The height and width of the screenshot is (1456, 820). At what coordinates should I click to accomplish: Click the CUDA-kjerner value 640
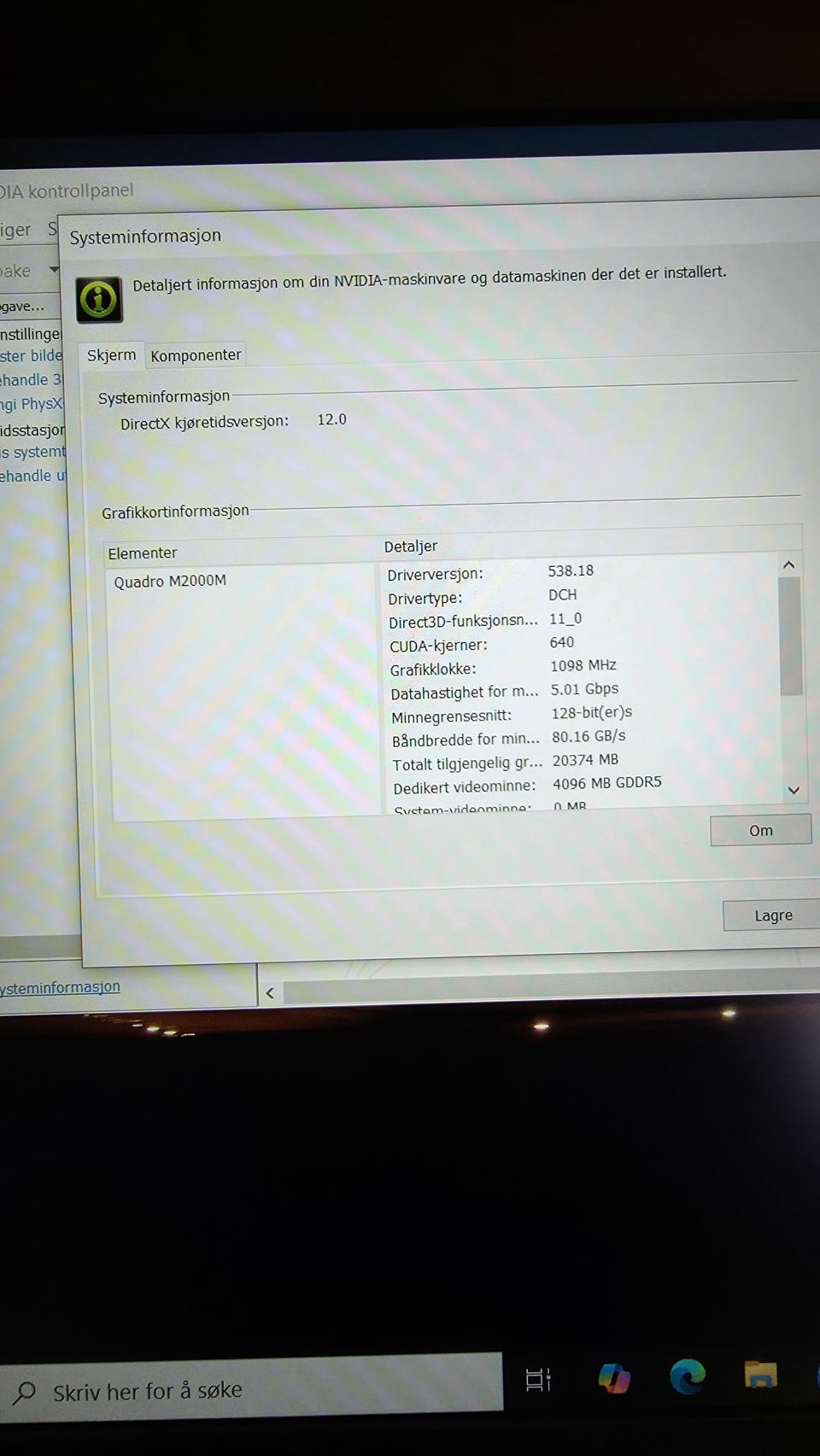coord(562,641)
